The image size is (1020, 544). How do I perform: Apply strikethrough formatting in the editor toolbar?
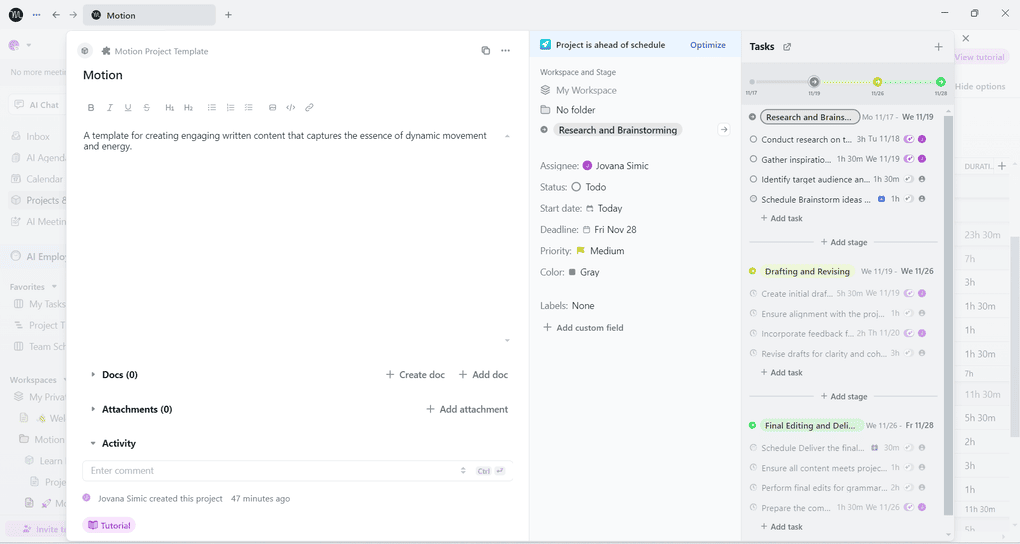[x=147, y=108]
